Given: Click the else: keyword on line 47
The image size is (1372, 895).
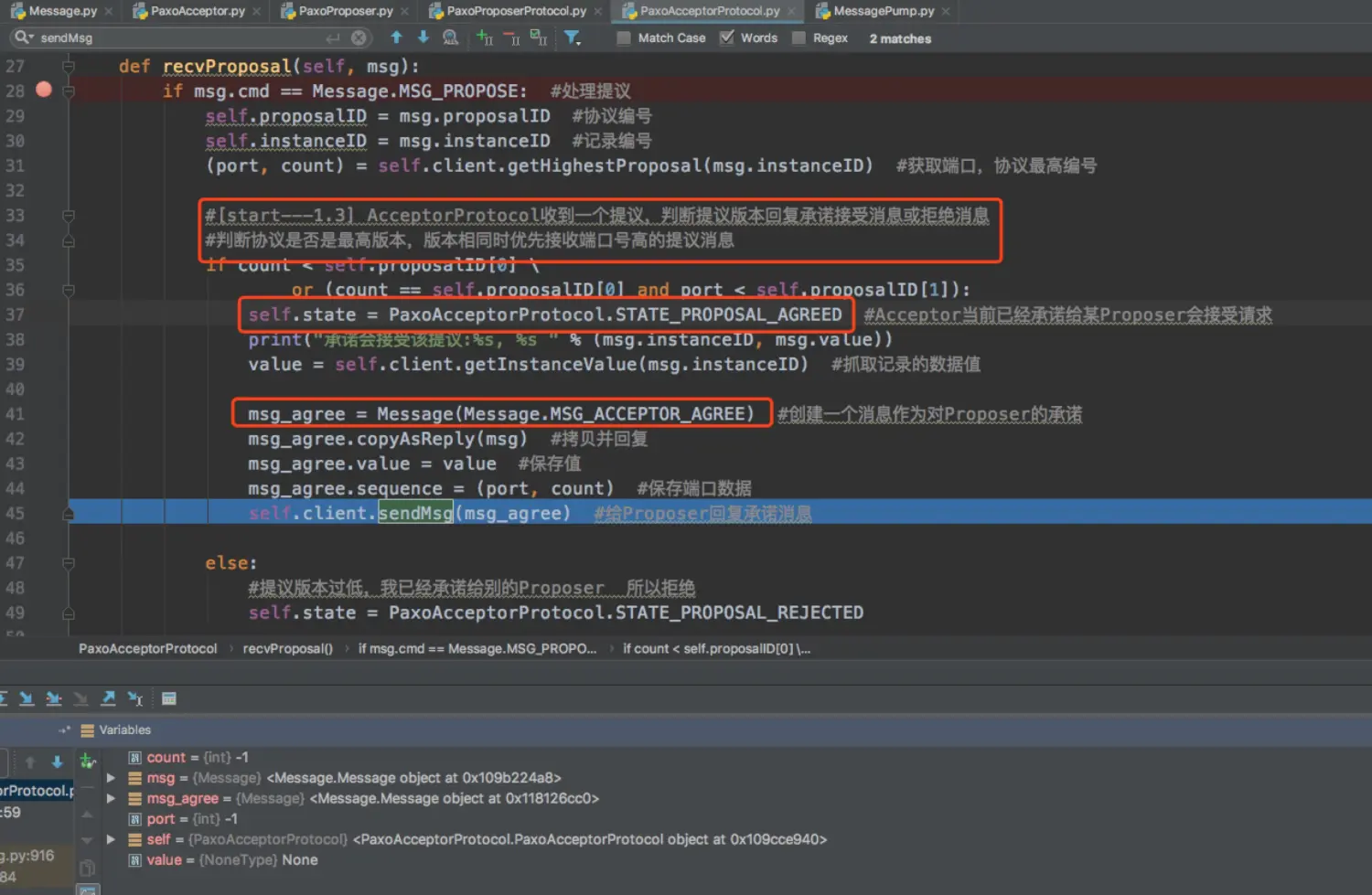Looking at the screenshot, I should [x=230, y=563].
